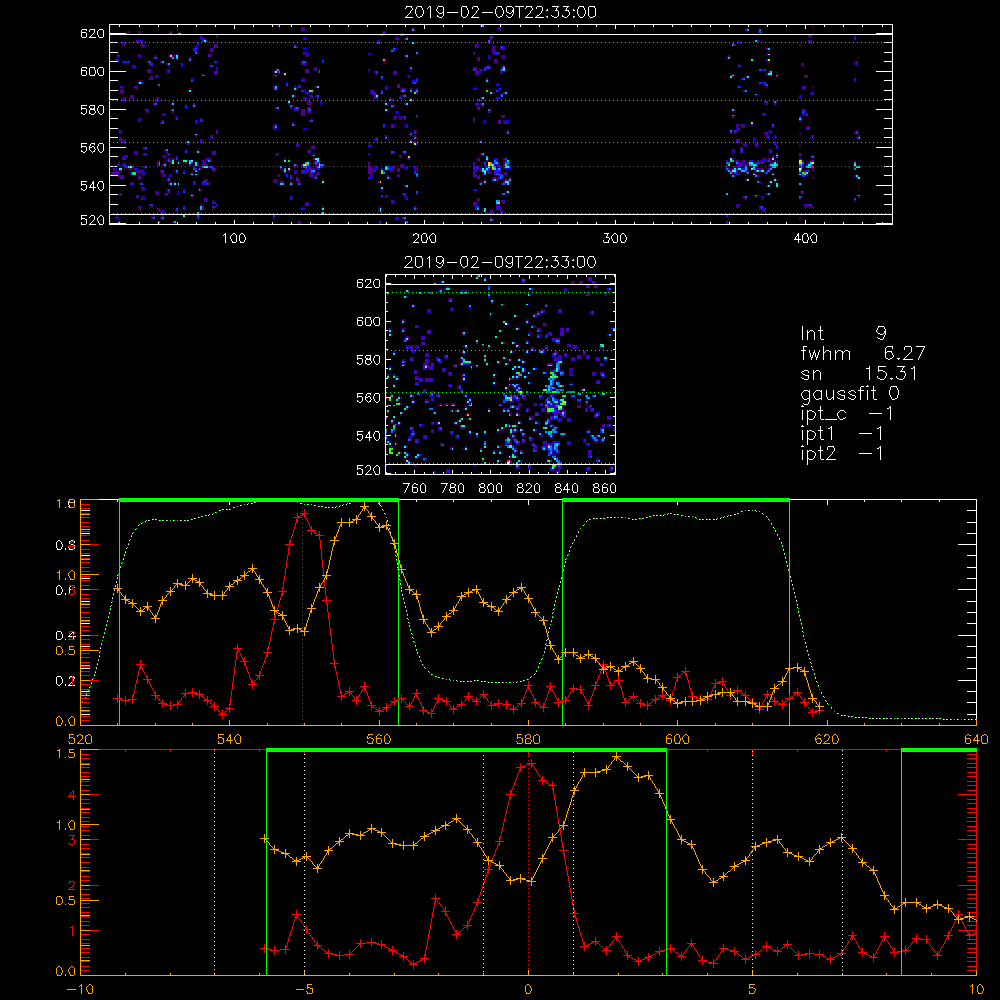Click x-axis label 580 on third plot
The height and width of the screenshot is (1000, 1000).
click(528, 740)
